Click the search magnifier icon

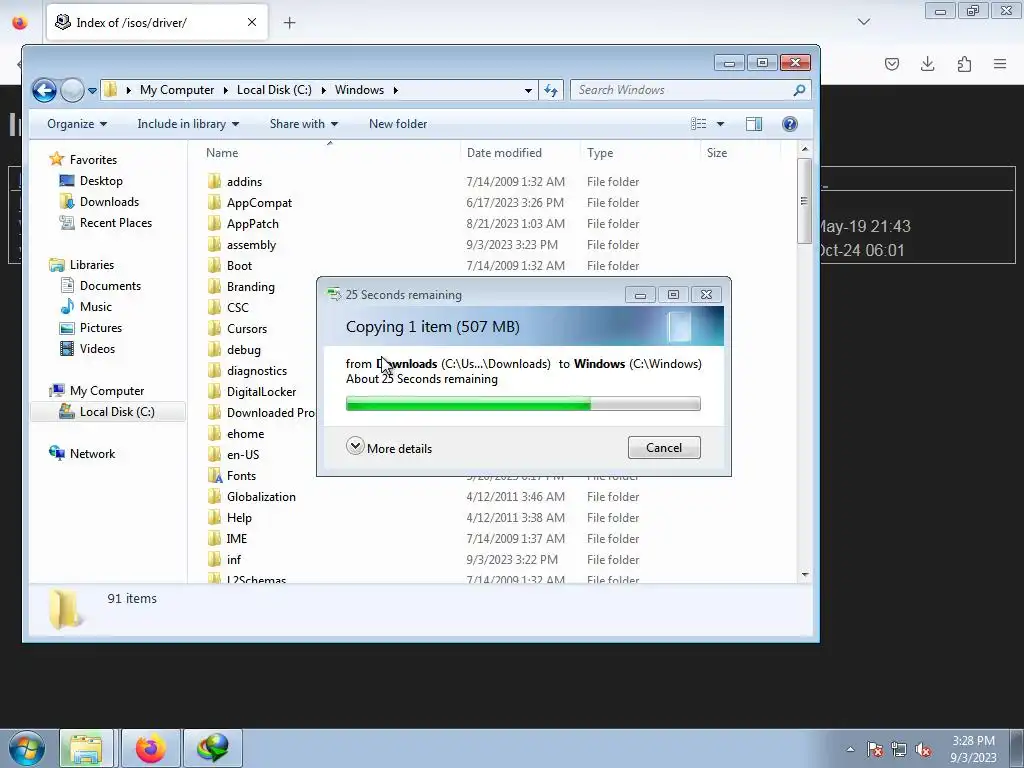(x=799, y=90)
